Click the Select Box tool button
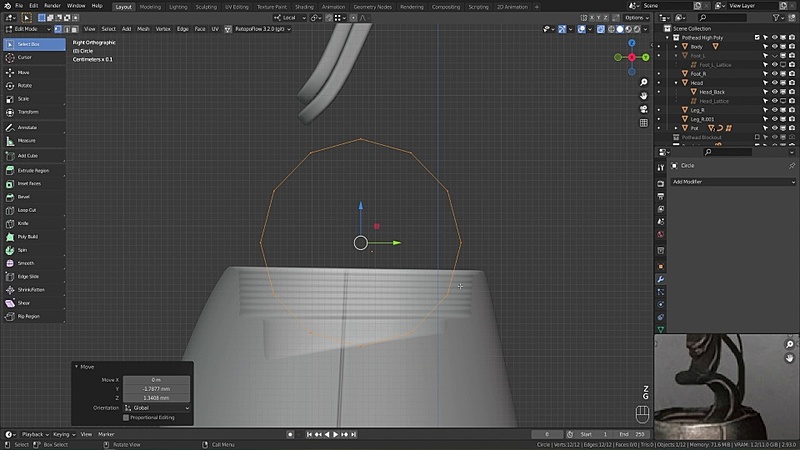The image size is (800, 450). pos(34,44)
